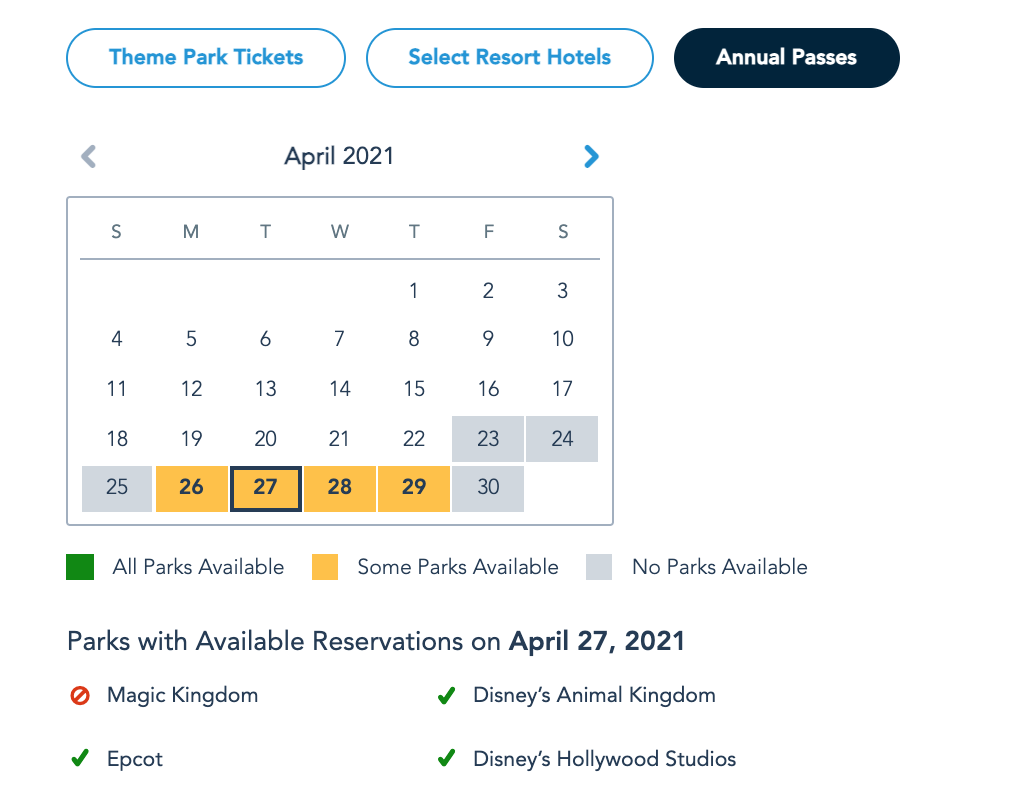Click unavailable date April 23

[x=488, y=438]
